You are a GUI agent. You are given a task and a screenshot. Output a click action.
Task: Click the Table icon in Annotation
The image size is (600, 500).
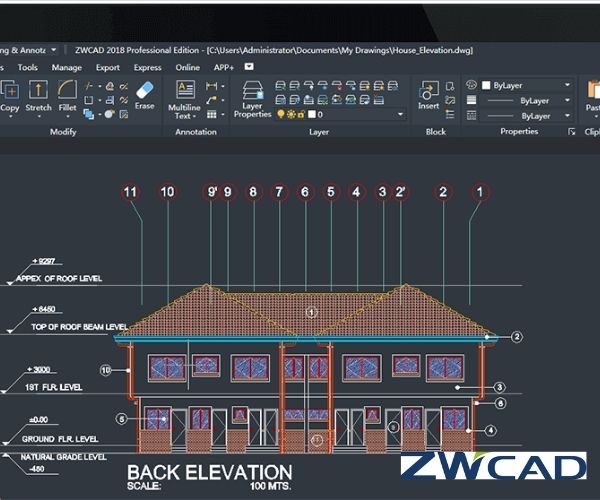click(211, 114)
